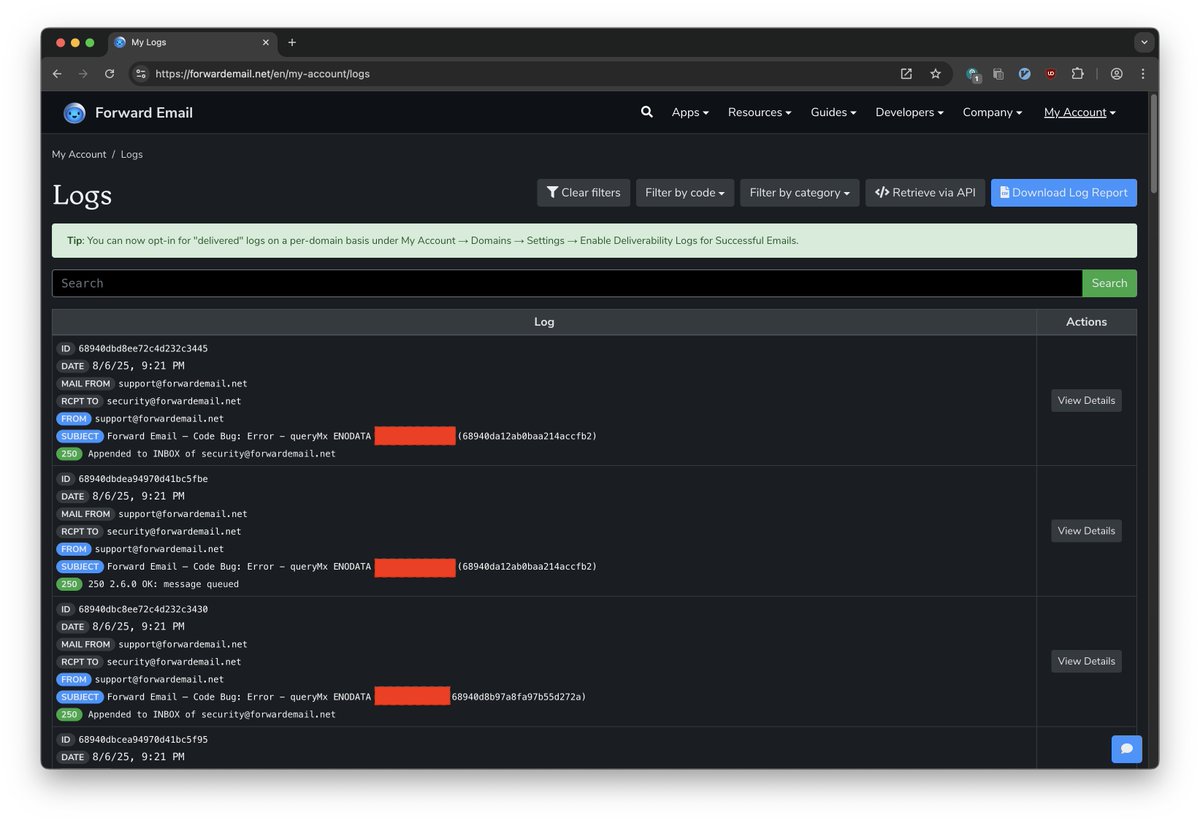Reload the page with the refresh icon

click(110, 74)
